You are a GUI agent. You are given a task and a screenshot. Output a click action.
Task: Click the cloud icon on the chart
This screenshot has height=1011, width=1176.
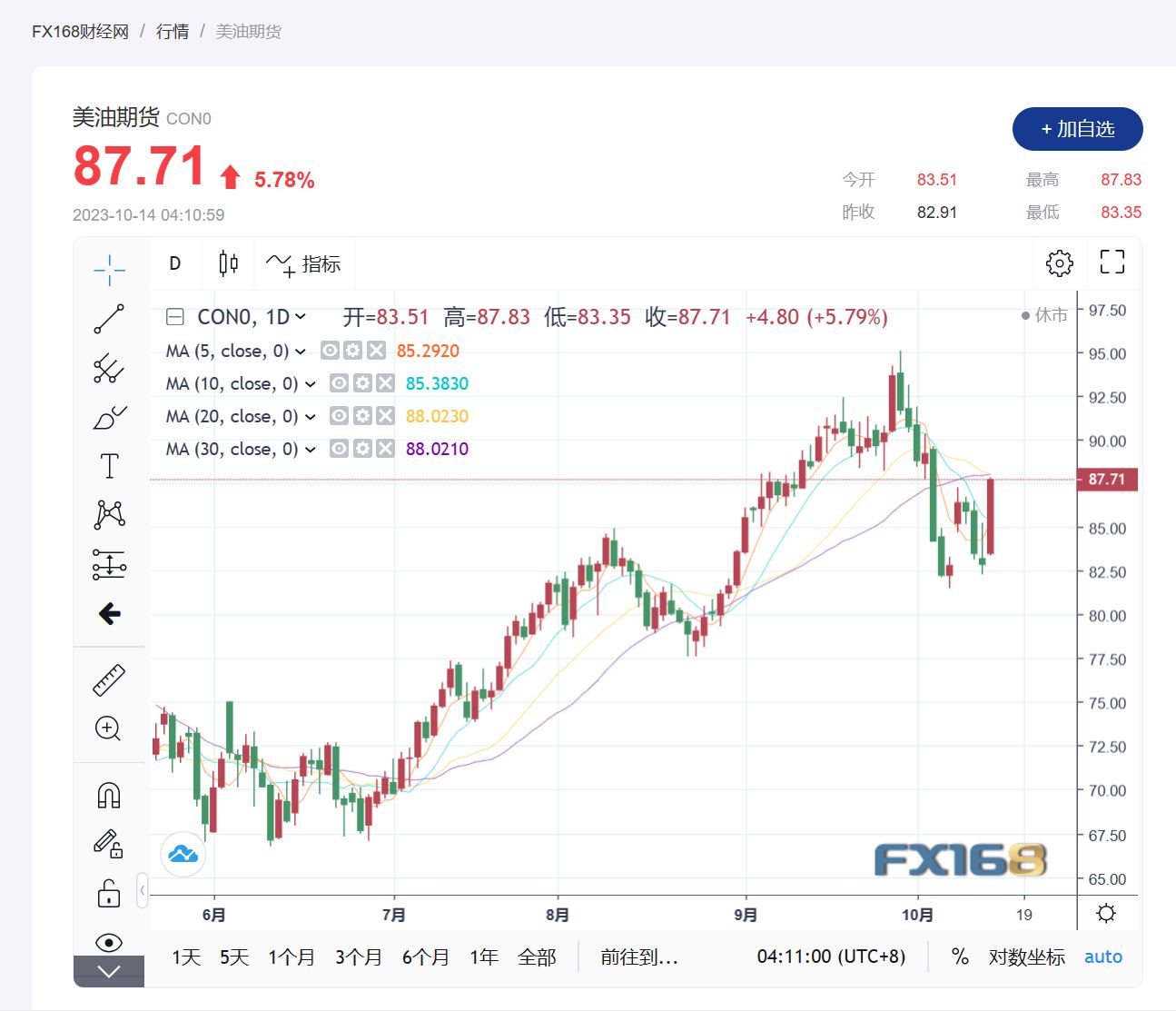183,854
